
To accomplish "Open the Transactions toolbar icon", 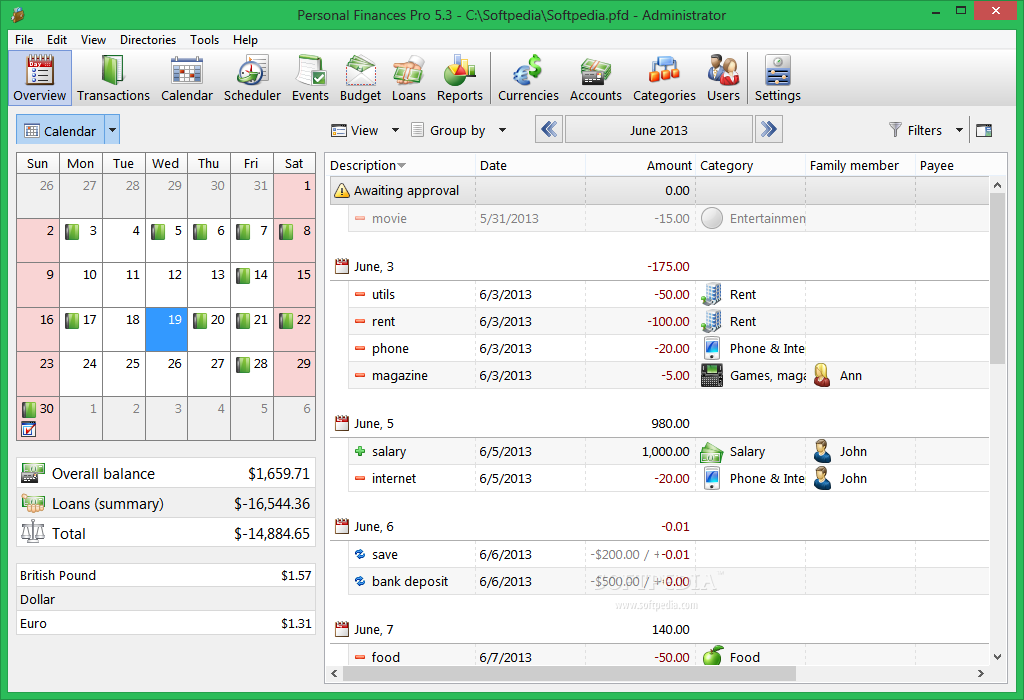I will point(113,78).
